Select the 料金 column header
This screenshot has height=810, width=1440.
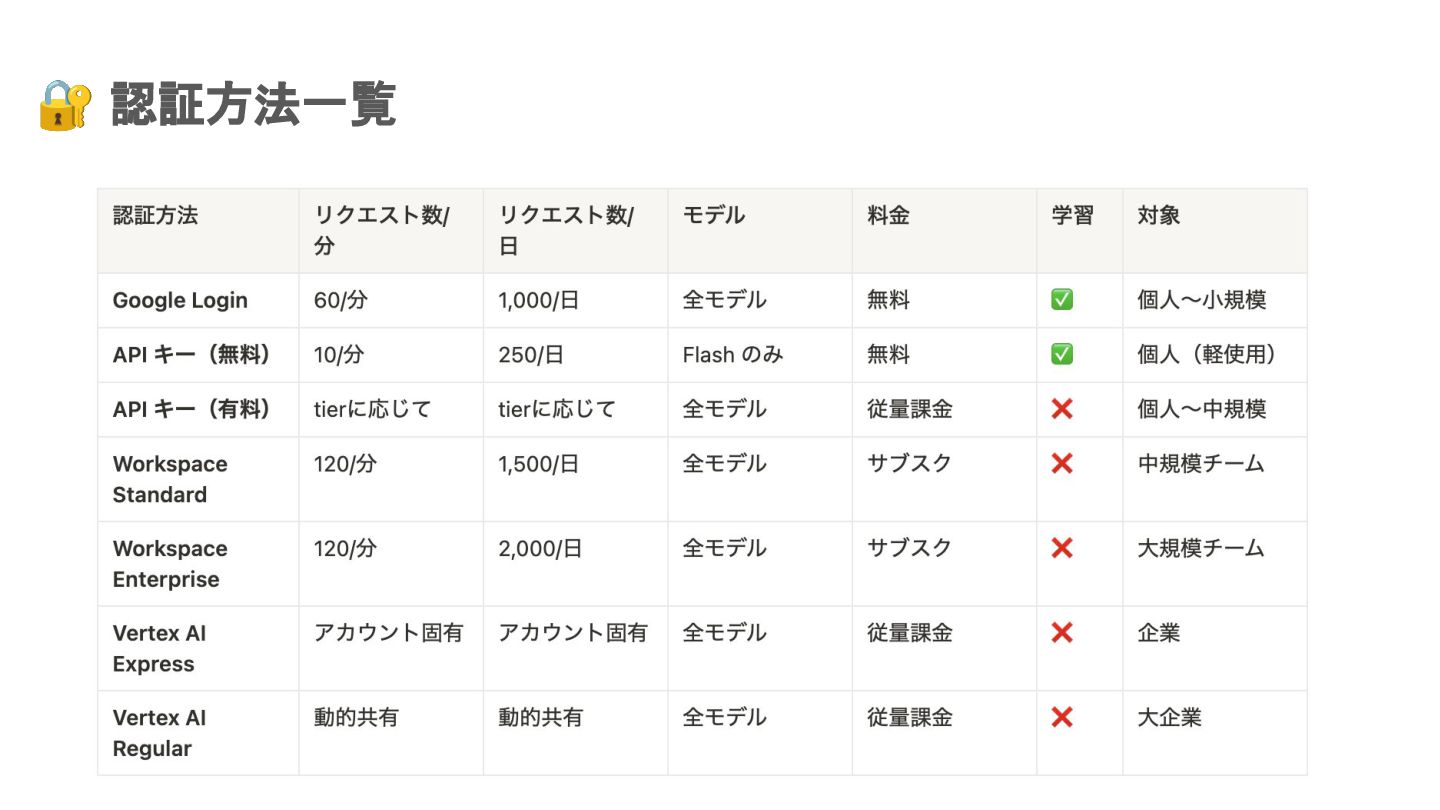coord(944,230)
